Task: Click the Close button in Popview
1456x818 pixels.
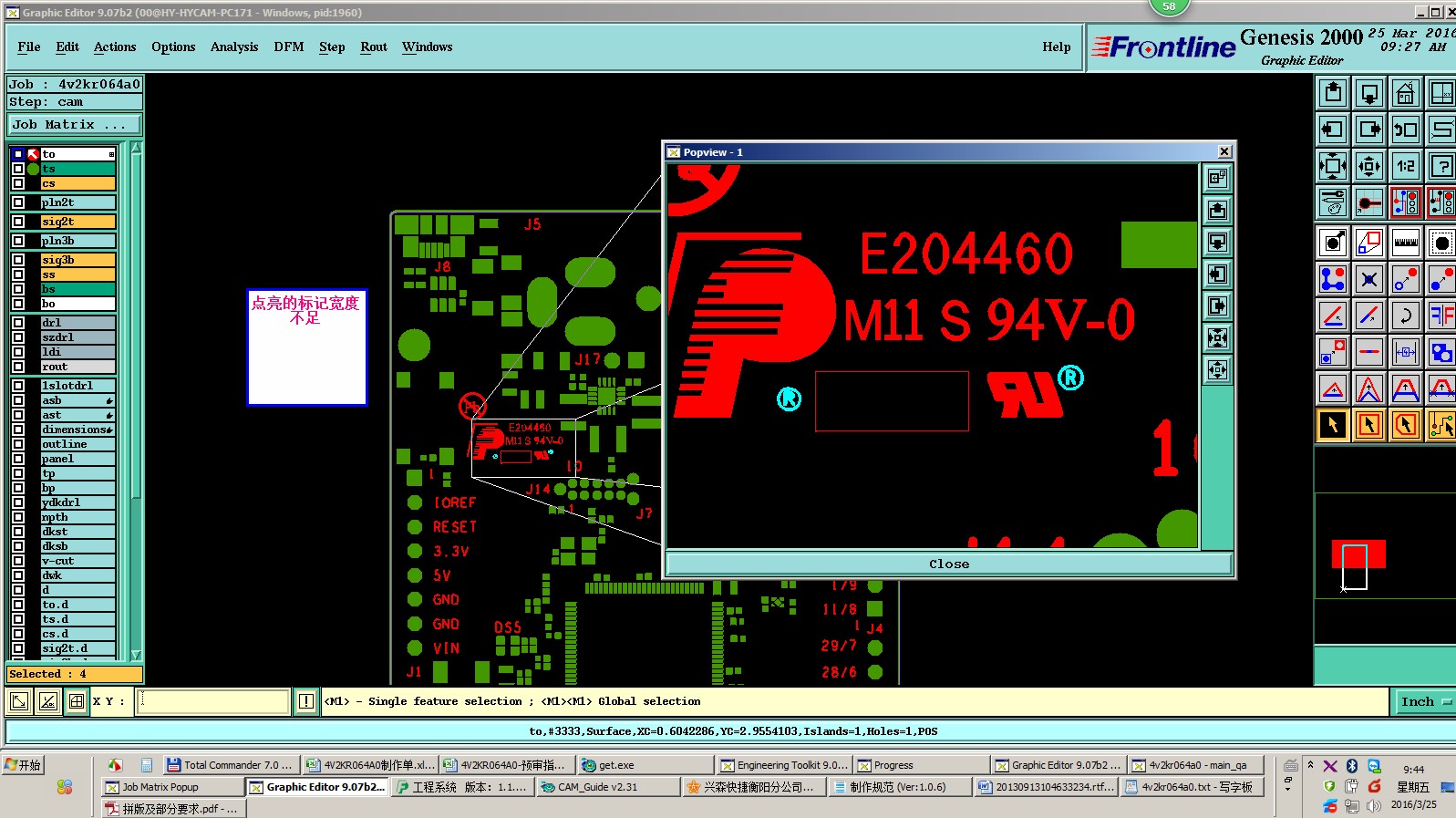Action: pyautogui.click(x=949, y=564)
